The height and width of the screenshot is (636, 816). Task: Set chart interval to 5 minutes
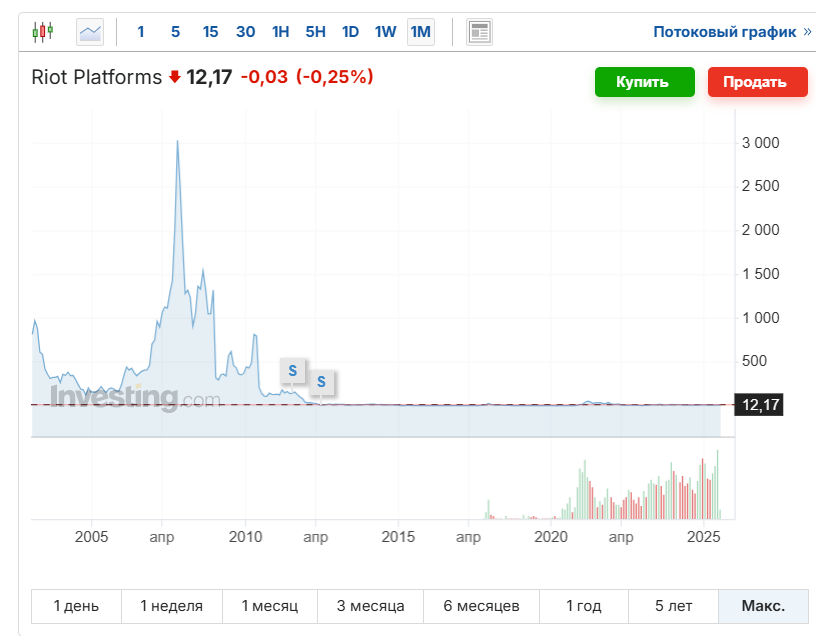point(175,32)
